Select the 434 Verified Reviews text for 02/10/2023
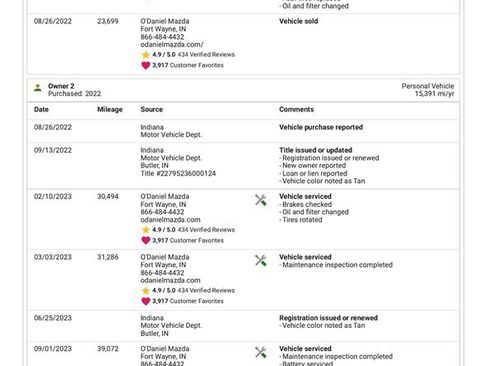 (x=206, y=230)
